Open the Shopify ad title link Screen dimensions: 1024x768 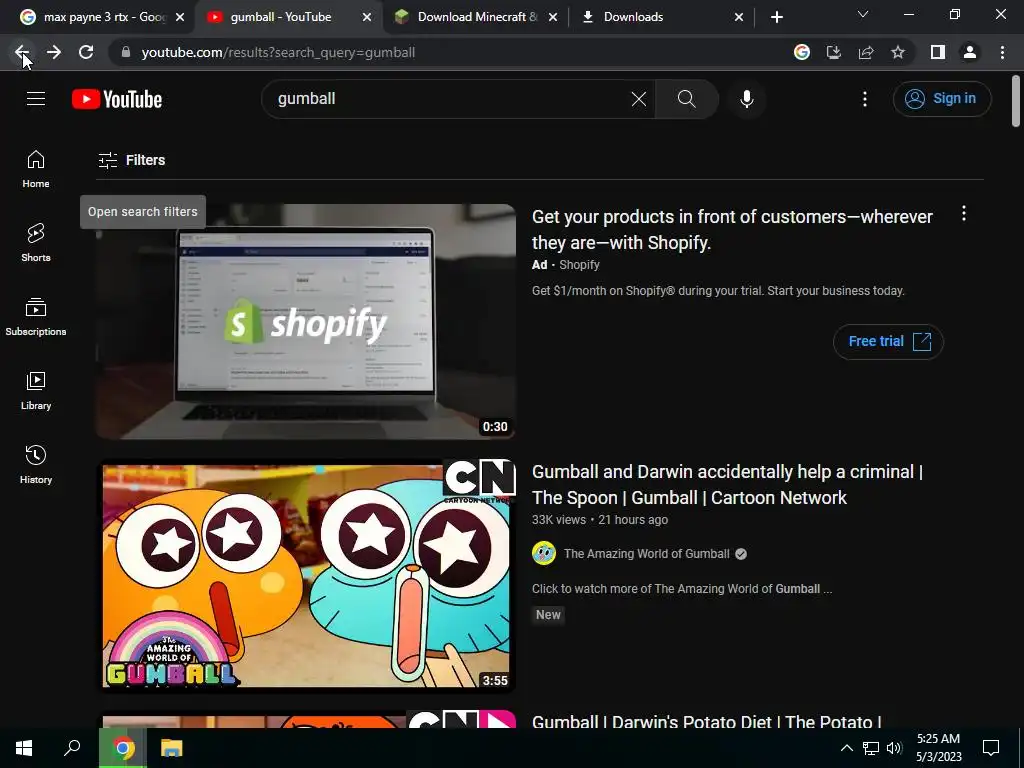tap(732, 229)
